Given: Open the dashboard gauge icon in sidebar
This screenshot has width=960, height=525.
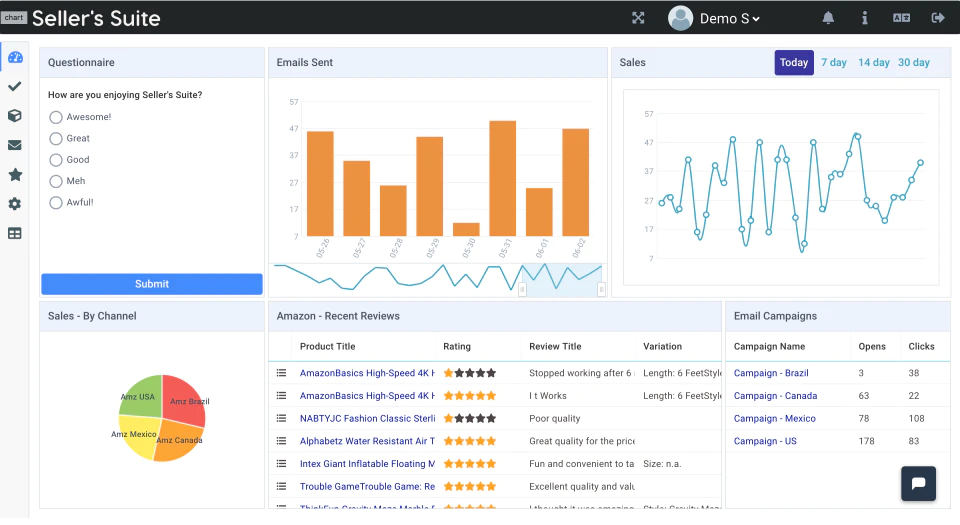Looking at the screenshot, I should point(15,57).
